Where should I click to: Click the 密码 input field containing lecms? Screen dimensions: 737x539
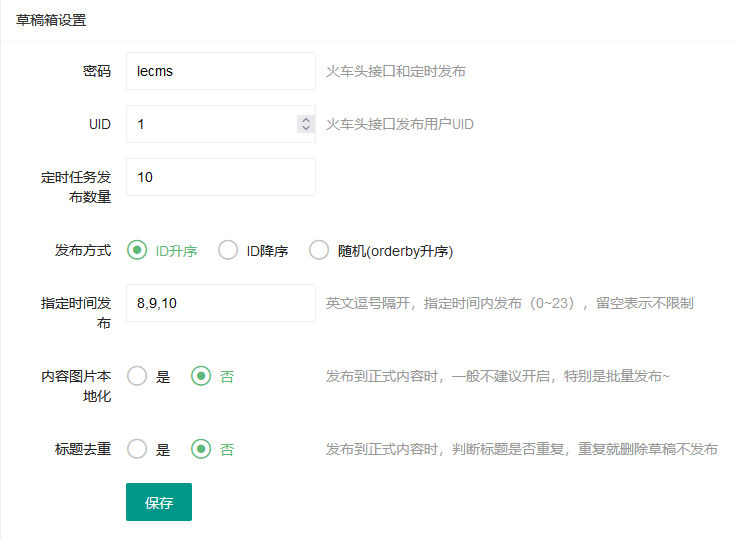[220, 71]
